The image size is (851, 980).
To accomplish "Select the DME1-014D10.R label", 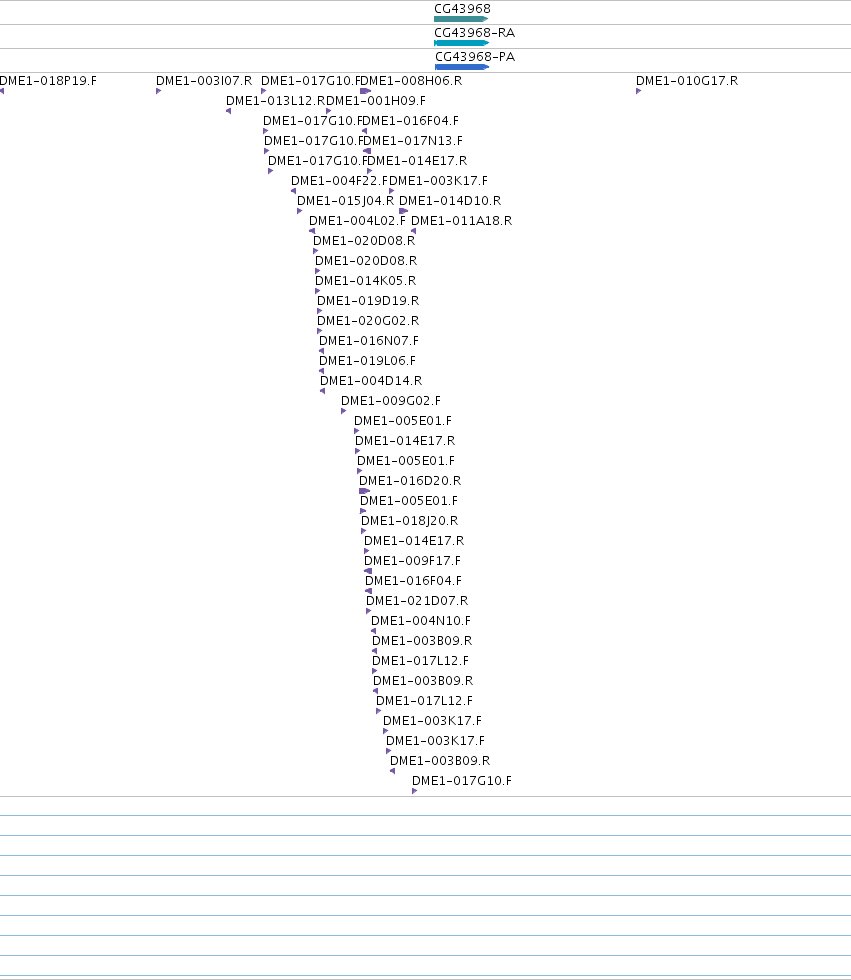I will pos(450,201).
